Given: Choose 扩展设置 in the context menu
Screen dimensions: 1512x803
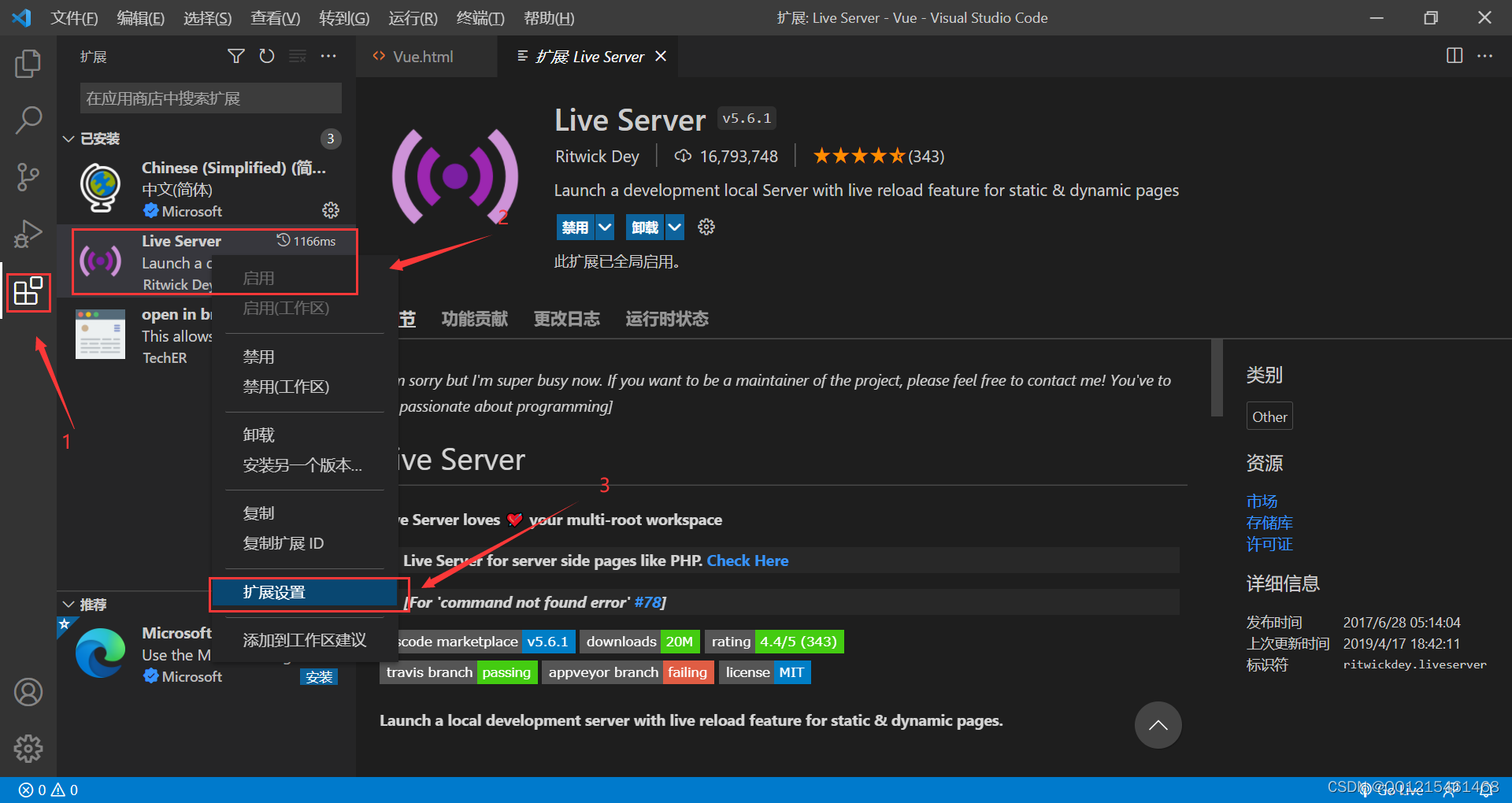Looking at the screenshot, I should coord(305,592).
